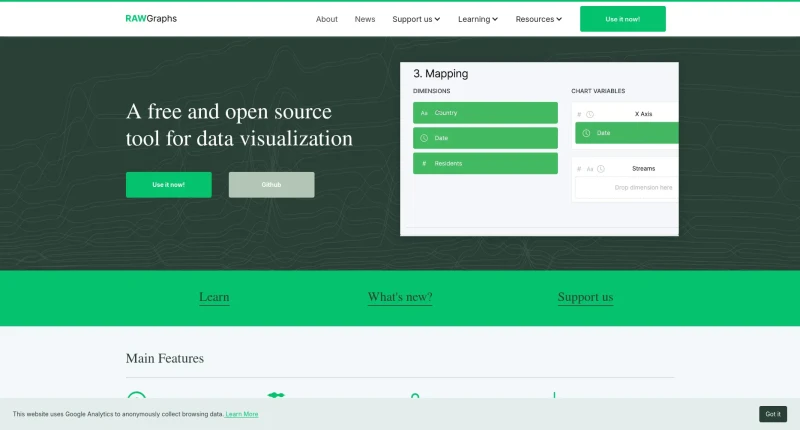800x430 pixels.
Task: Click the Date chip under X Axis
Action: coord(627,133)
